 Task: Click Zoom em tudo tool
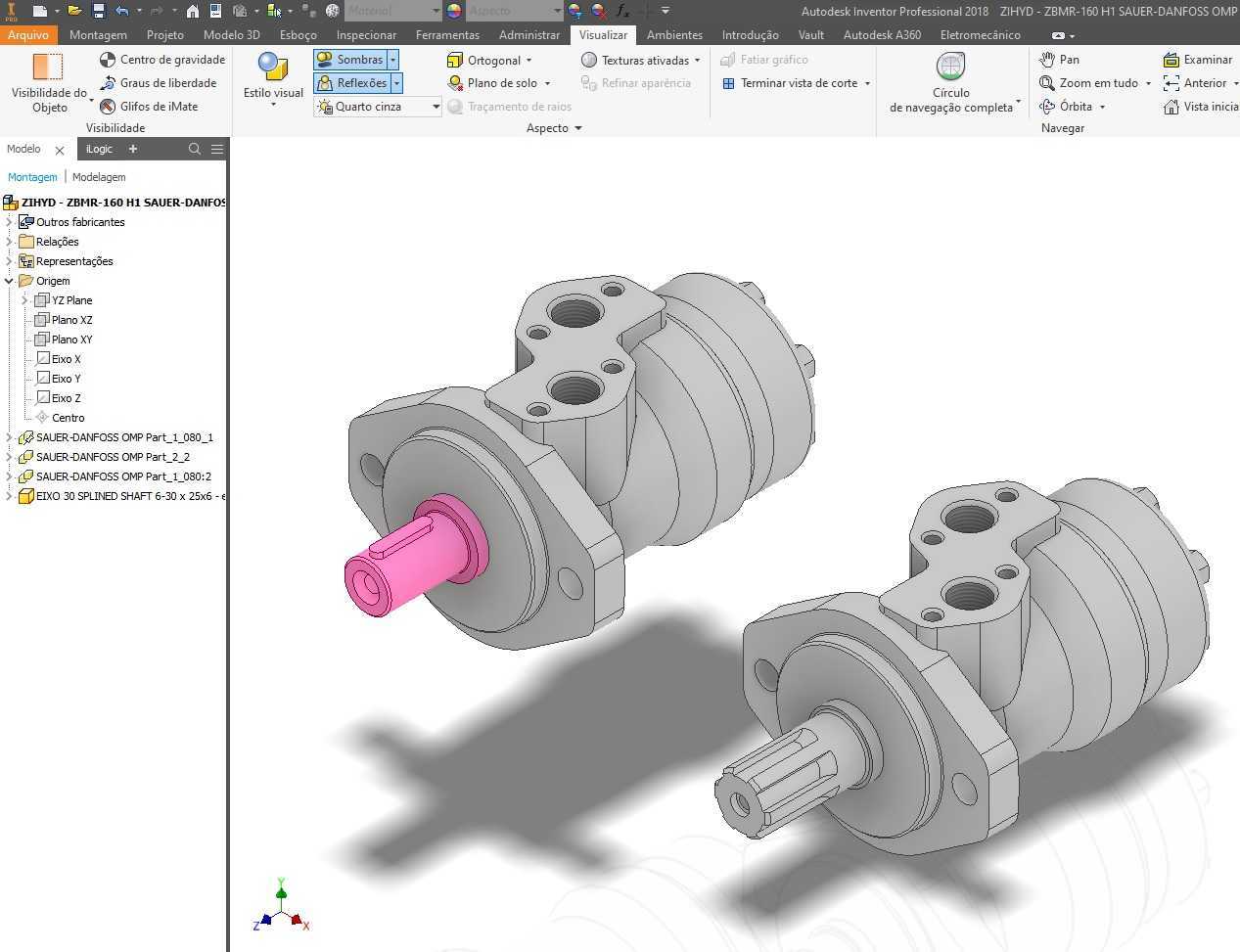(x=1095, y=83)
